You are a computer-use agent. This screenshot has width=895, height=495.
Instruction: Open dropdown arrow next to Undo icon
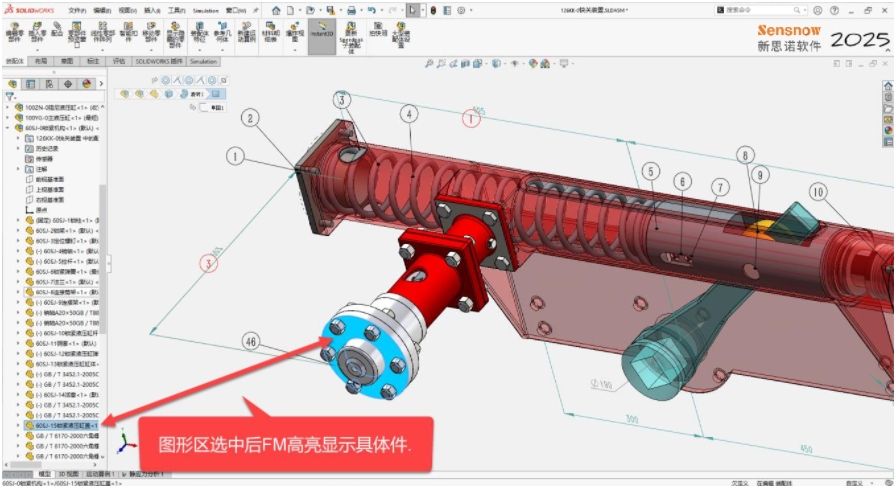380,10
